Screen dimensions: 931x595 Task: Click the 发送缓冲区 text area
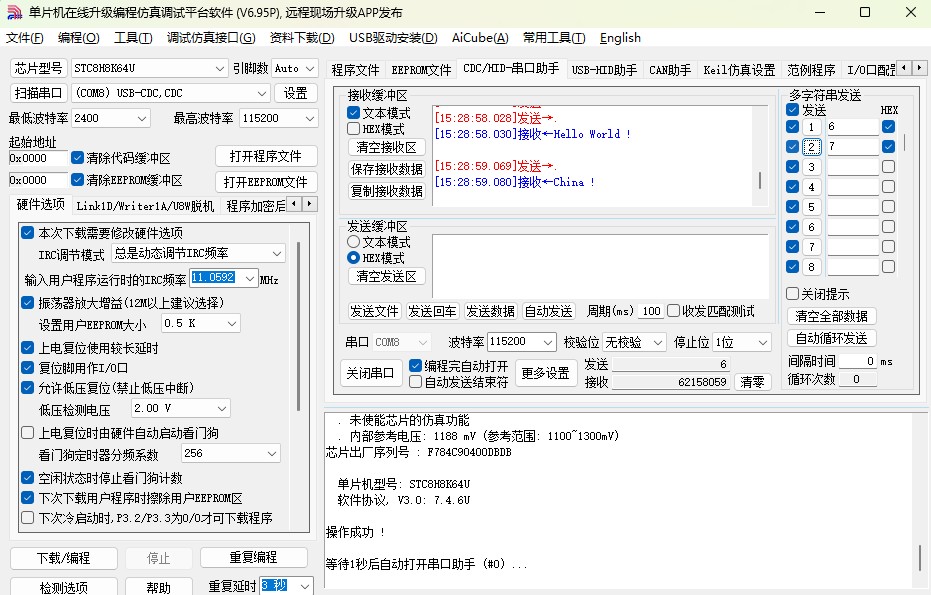(600, 265)
